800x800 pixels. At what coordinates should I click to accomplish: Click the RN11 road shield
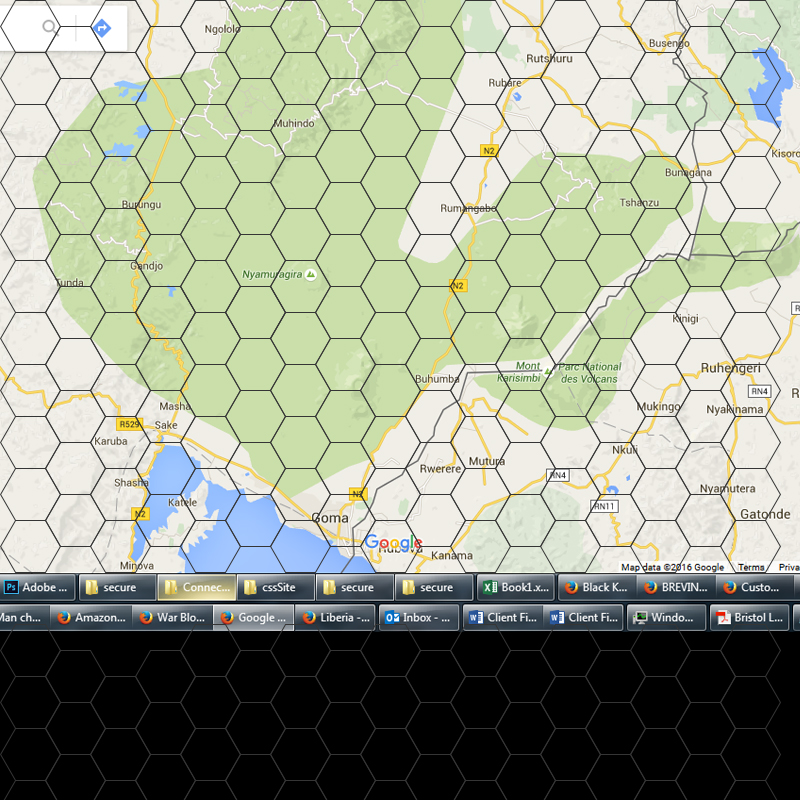[x=604, y=506]
